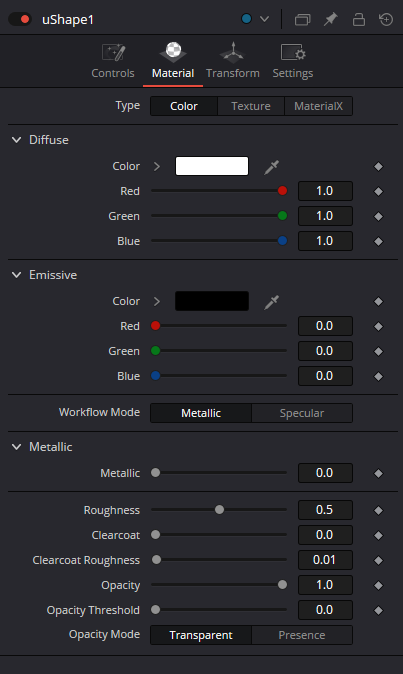This screenshot has width=403, height=674.
Task: Switch to the Transform tab
Action: coord(232,61)
